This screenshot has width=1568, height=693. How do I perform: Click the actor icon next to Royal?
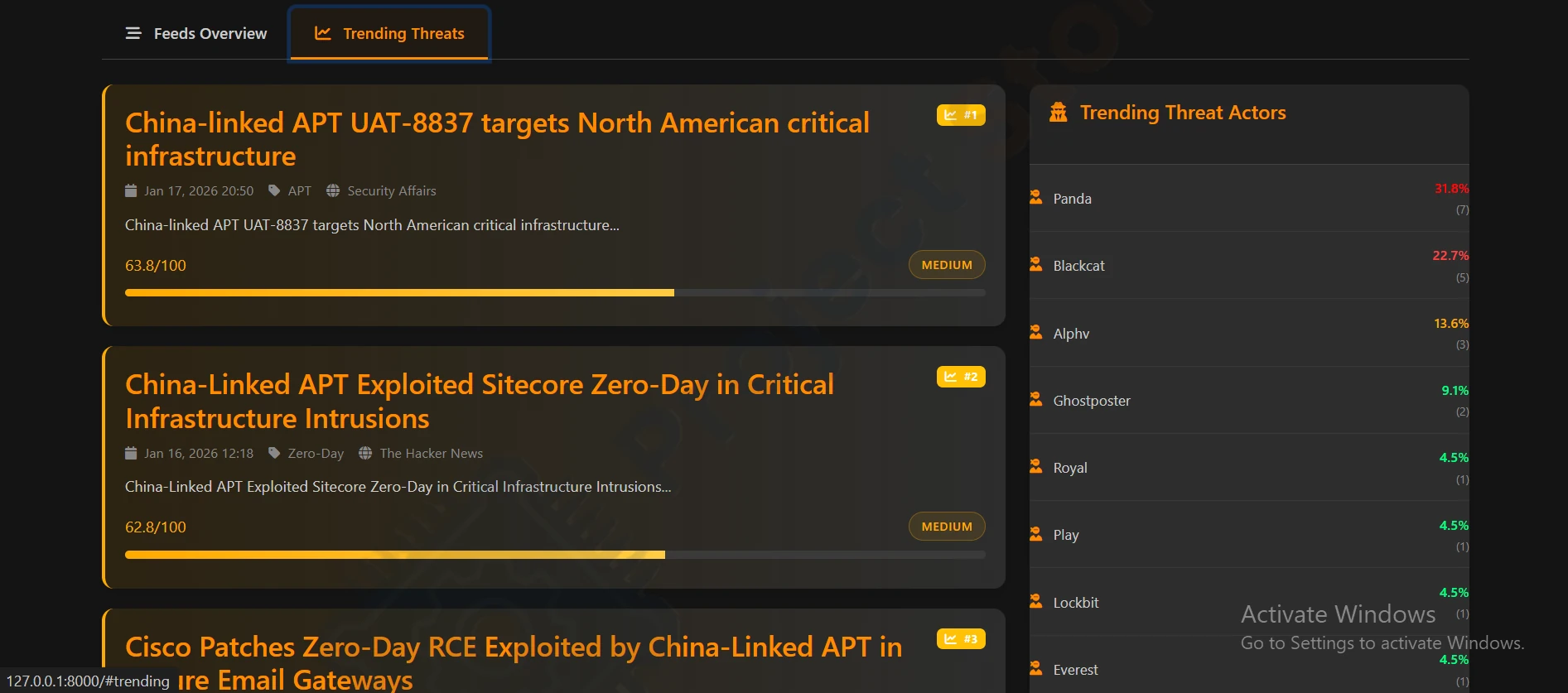pyautogui.click(x=1035, y=466)
